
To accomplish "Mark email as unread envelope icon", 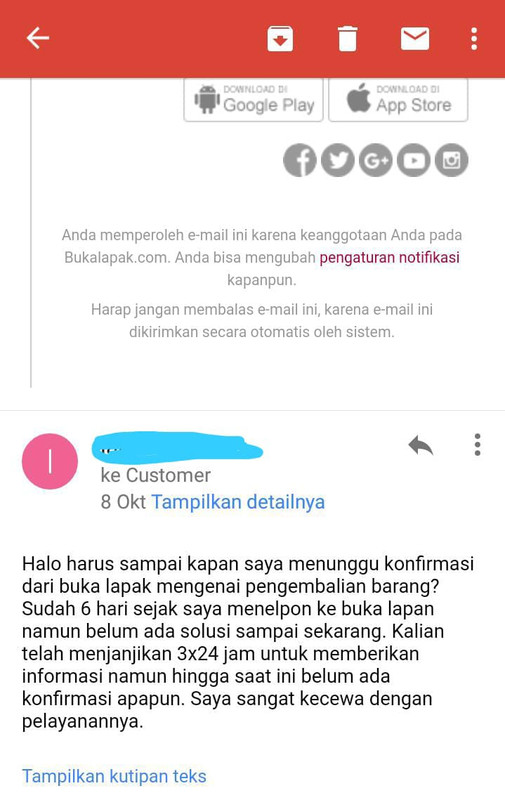I will pos(415,38).
